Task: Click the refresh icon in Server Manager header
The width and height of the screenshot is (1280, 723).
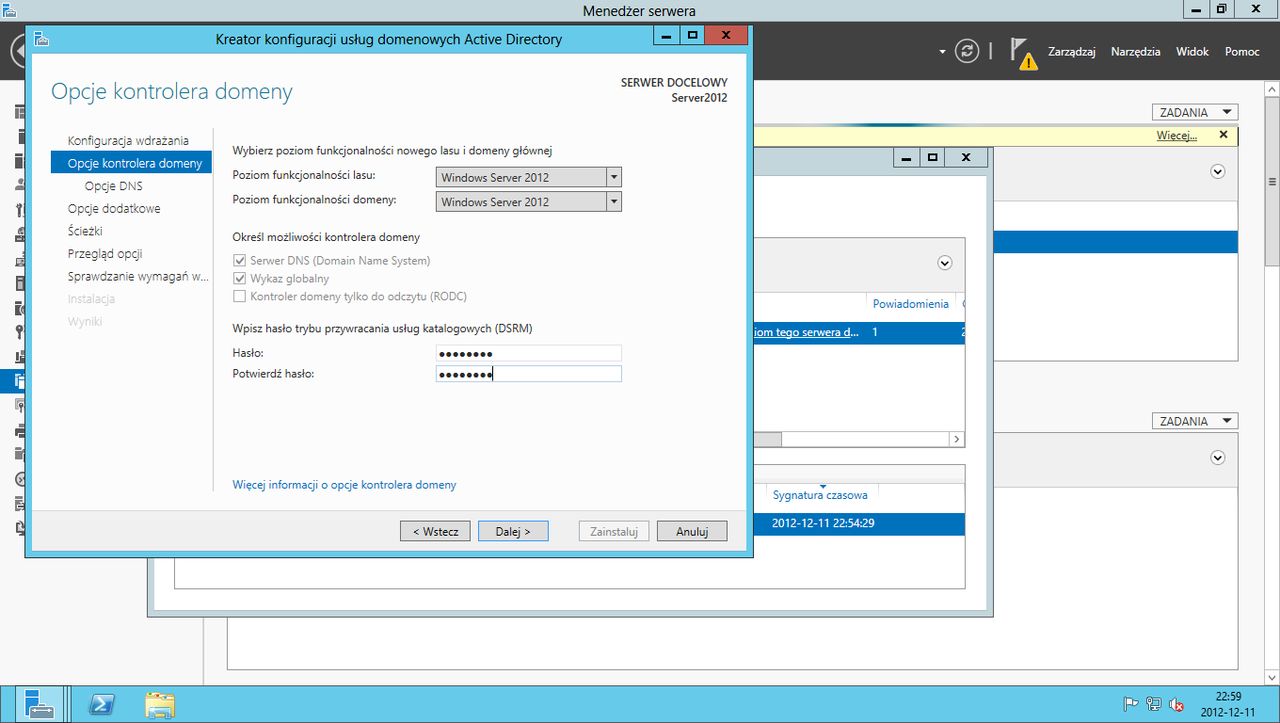Action: (x=966, y=51)
